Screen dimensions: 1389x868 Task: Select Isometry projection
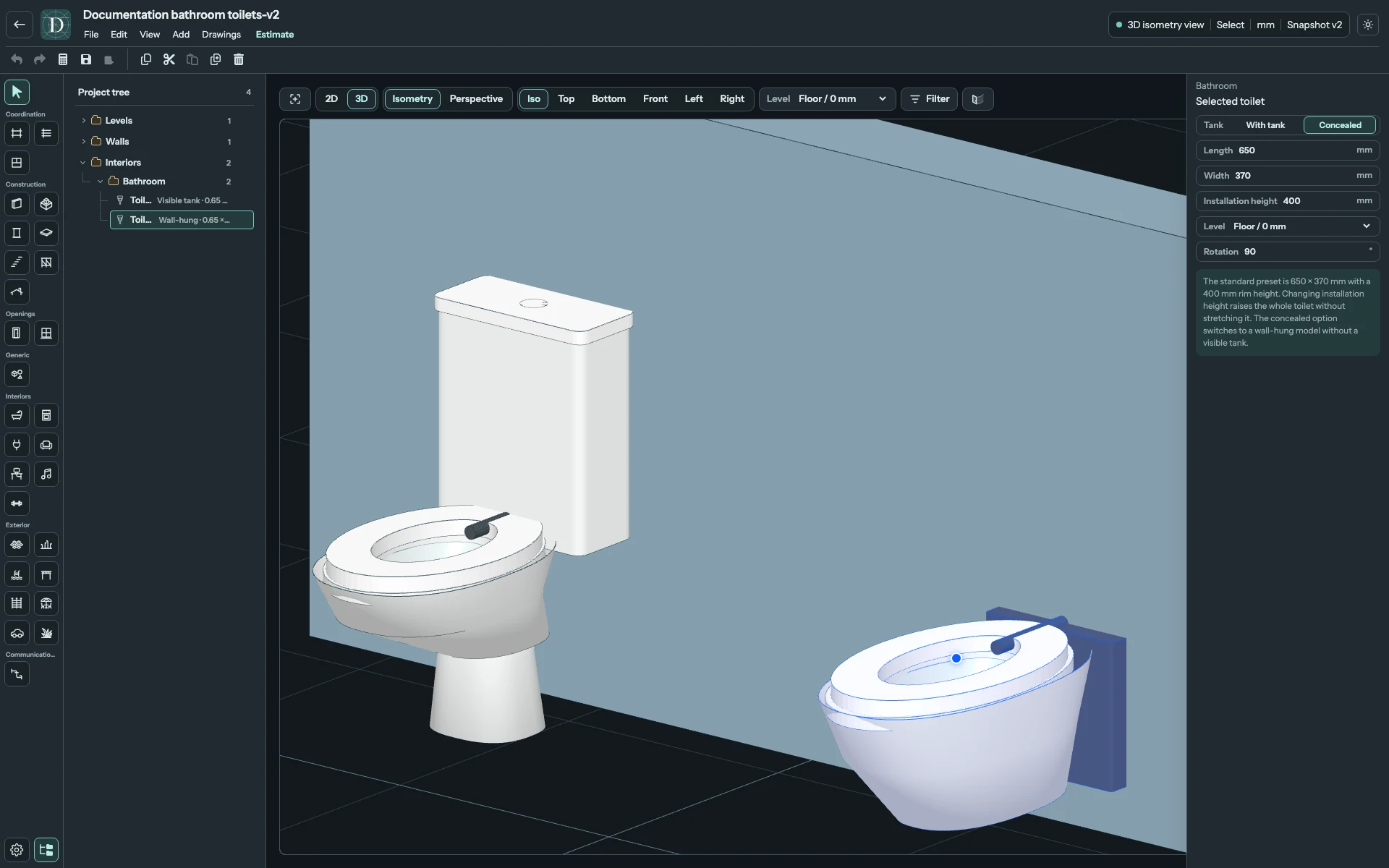point(412,99)
